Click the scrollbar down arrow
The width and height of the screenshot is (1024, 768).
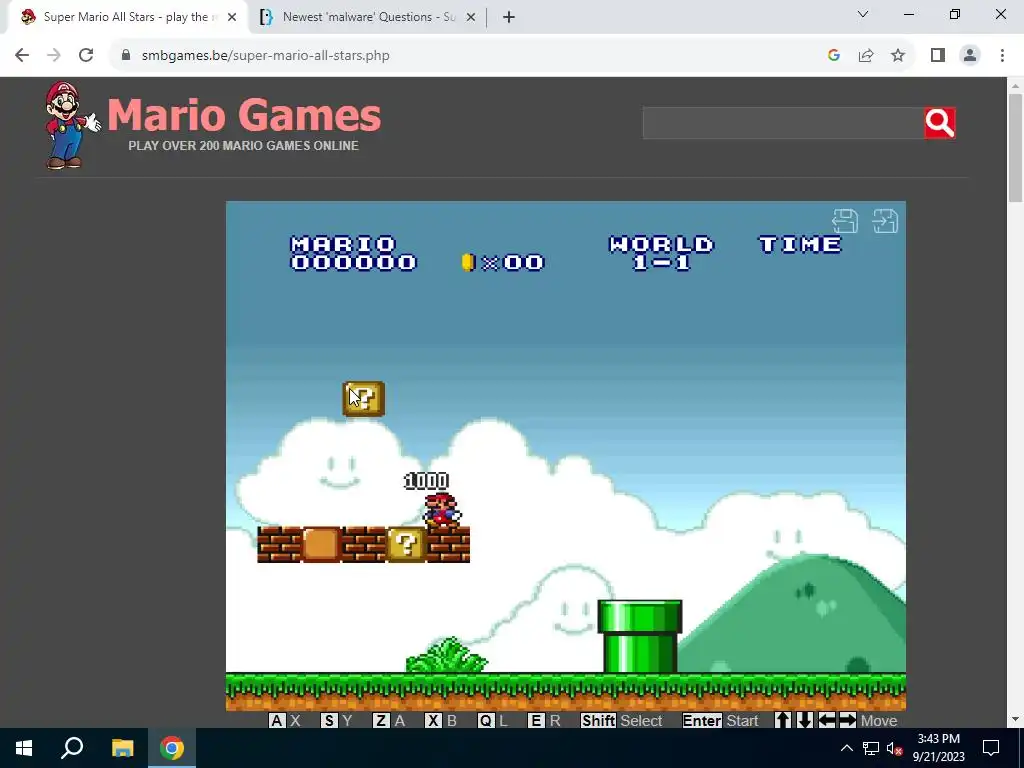coord(1015,719)
